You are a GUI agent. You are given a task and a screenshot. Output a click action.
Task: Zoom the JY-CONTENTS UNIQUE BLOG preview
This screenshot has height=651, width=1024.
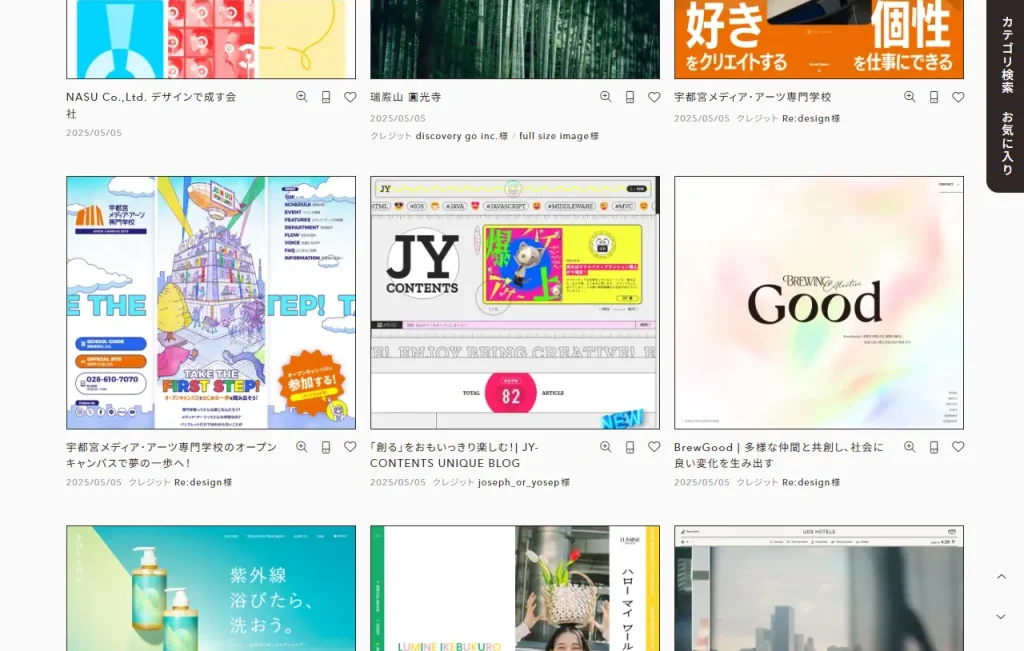pyautogui.click(x=606, y=447)
